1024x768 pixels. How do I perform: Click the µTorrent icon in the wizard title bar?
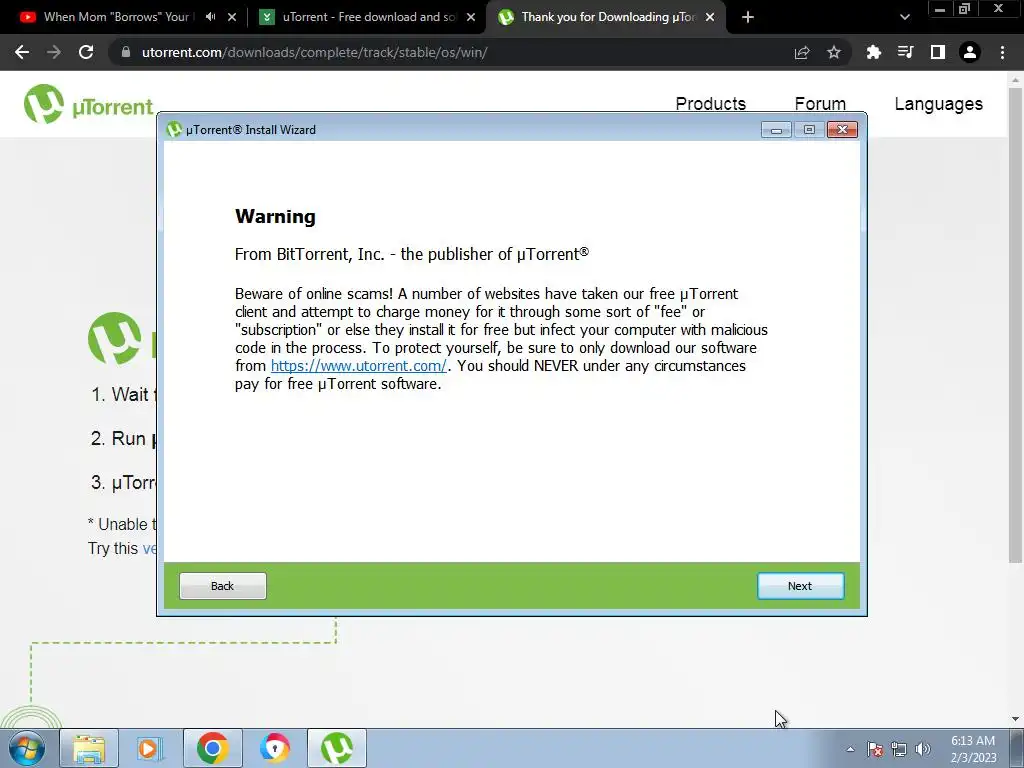(x=174, y=129)
